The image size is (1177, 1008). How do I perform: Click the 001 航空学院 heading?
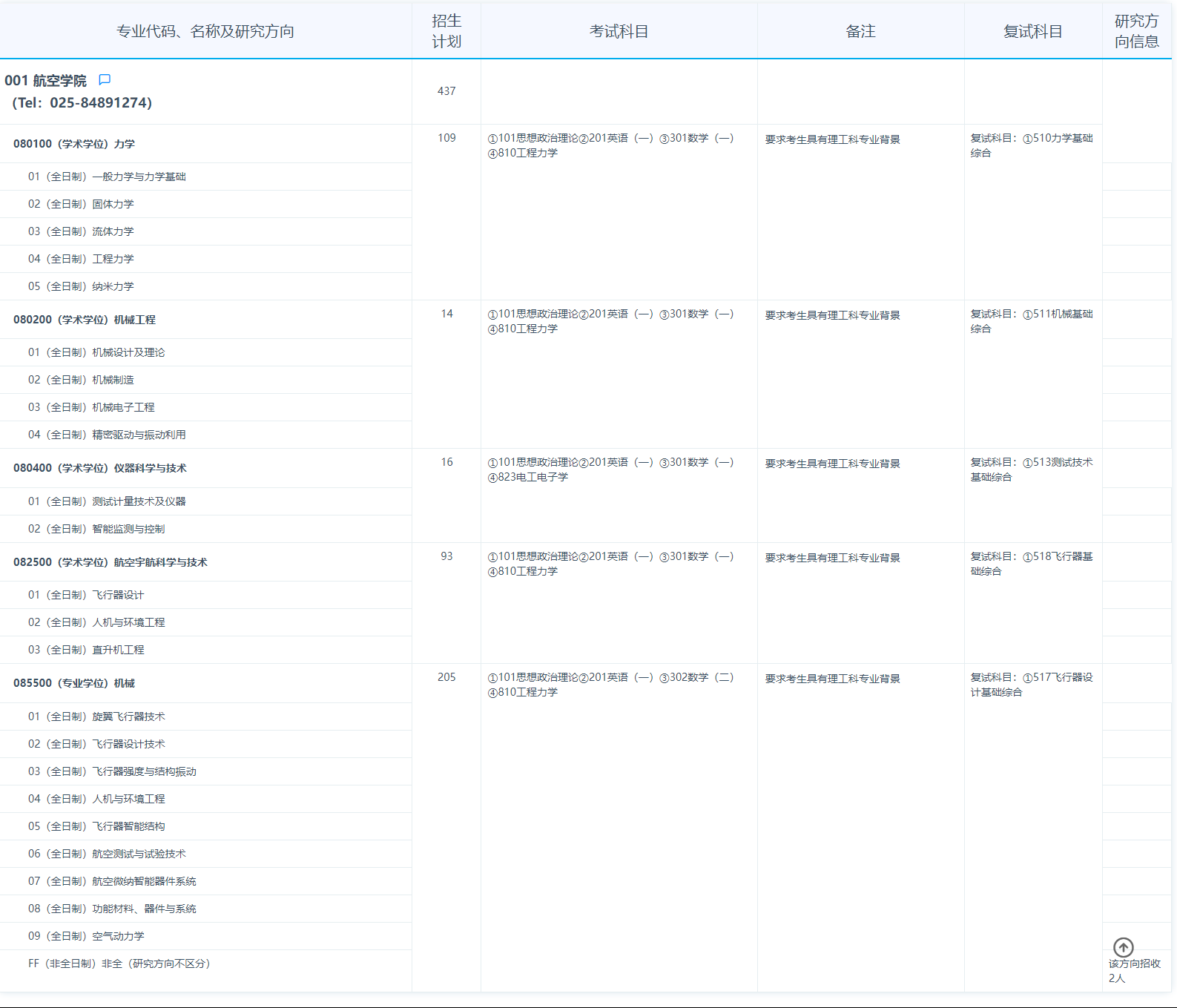click(45, 80)
